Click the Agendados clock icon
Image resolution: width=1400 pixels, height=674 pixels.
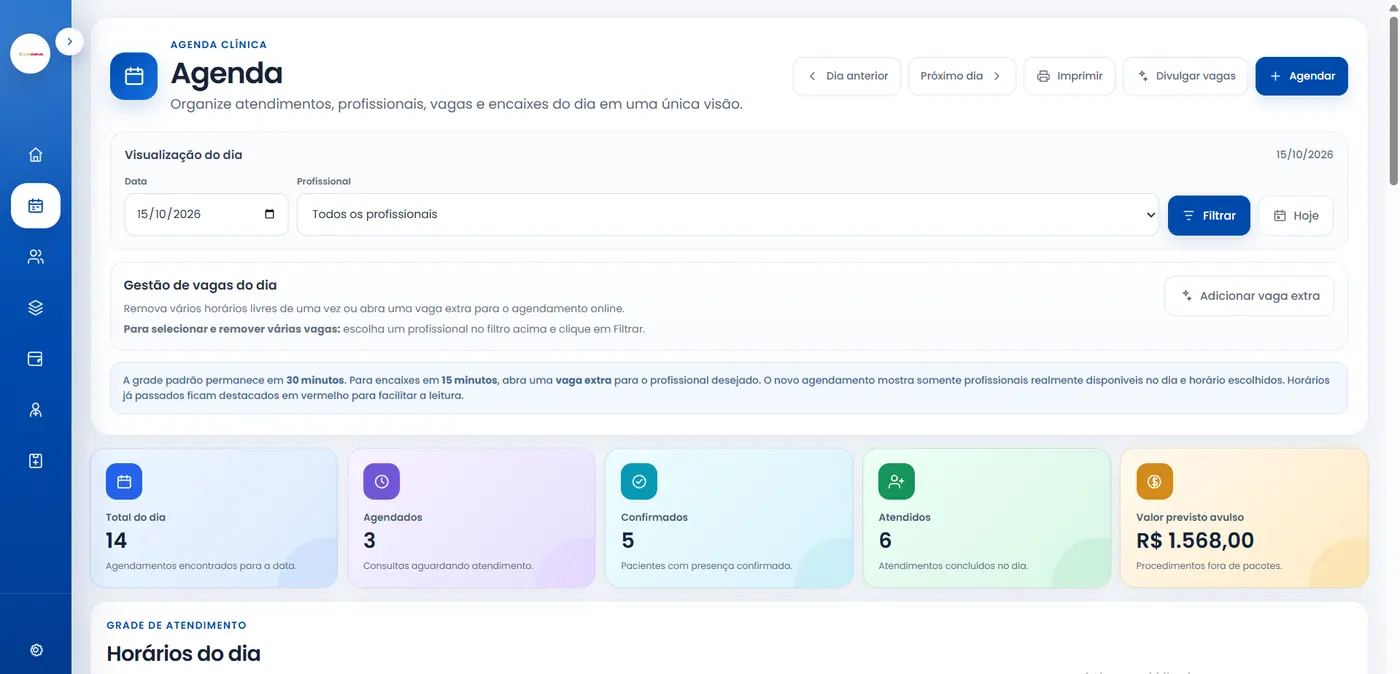pyautogui.click(x=381, y=482)
